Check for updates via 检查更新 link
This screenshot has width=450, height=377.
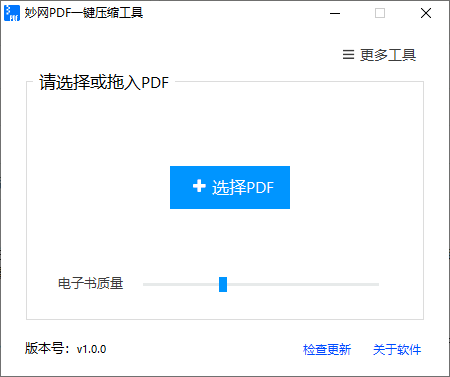click(327, 349)
